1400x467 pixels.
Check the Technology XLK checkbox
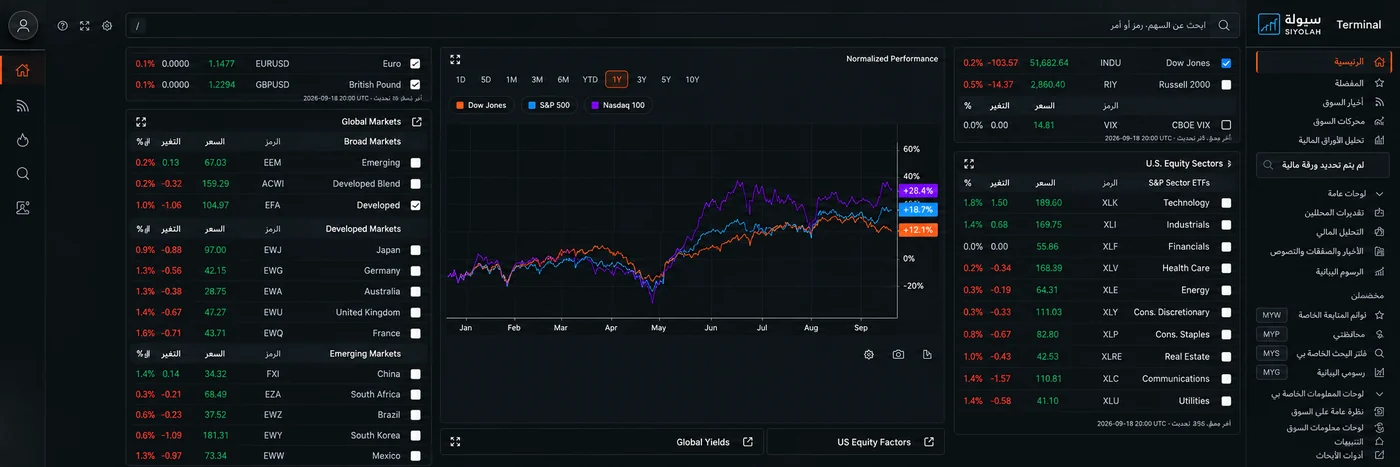tap(1226, 203)
